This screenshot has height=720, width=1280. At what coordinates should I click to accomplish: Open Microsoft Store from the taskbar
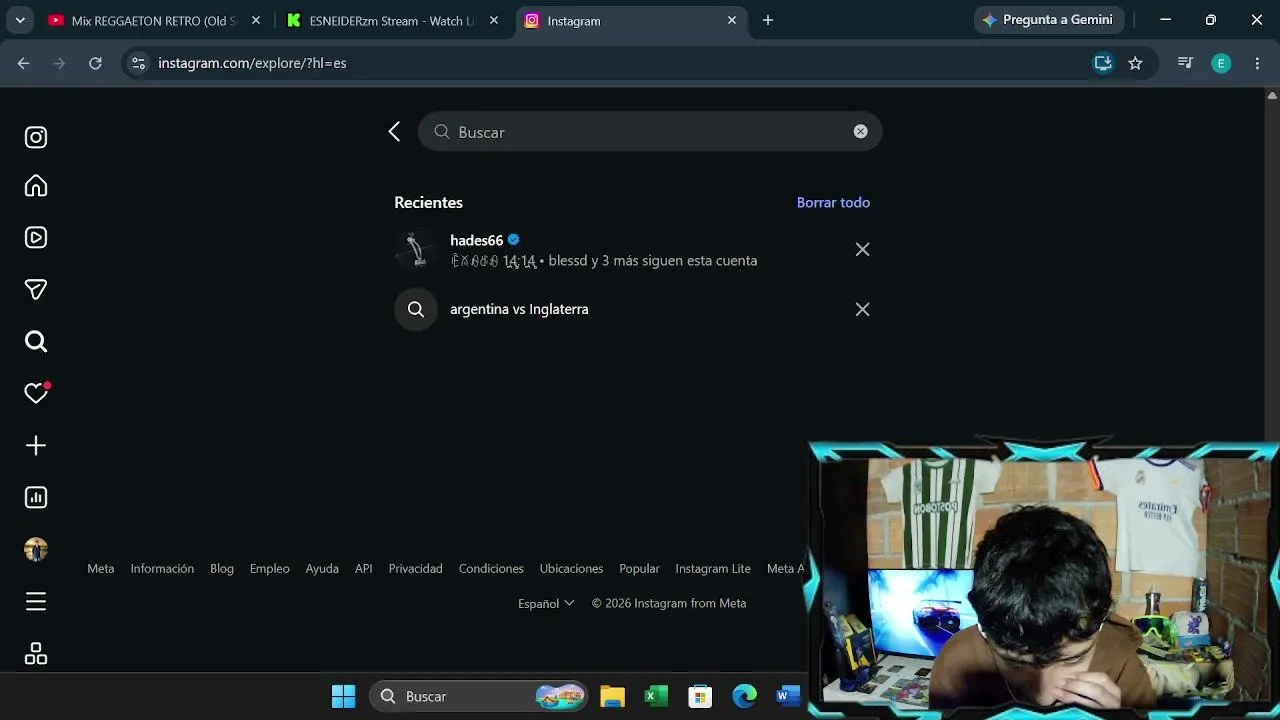[x=700, y=697]
